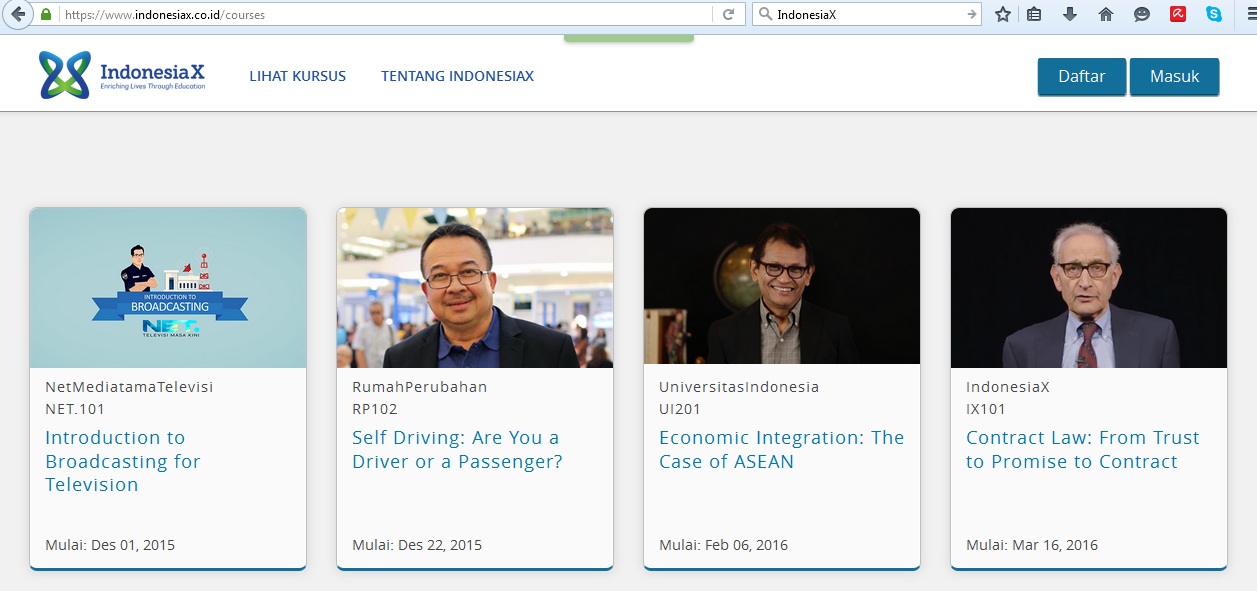The height and width of the screenshot is (591, 1257).
Task: Click the UniversitasIndonesia course photo
Action: (x=782, y=286)
